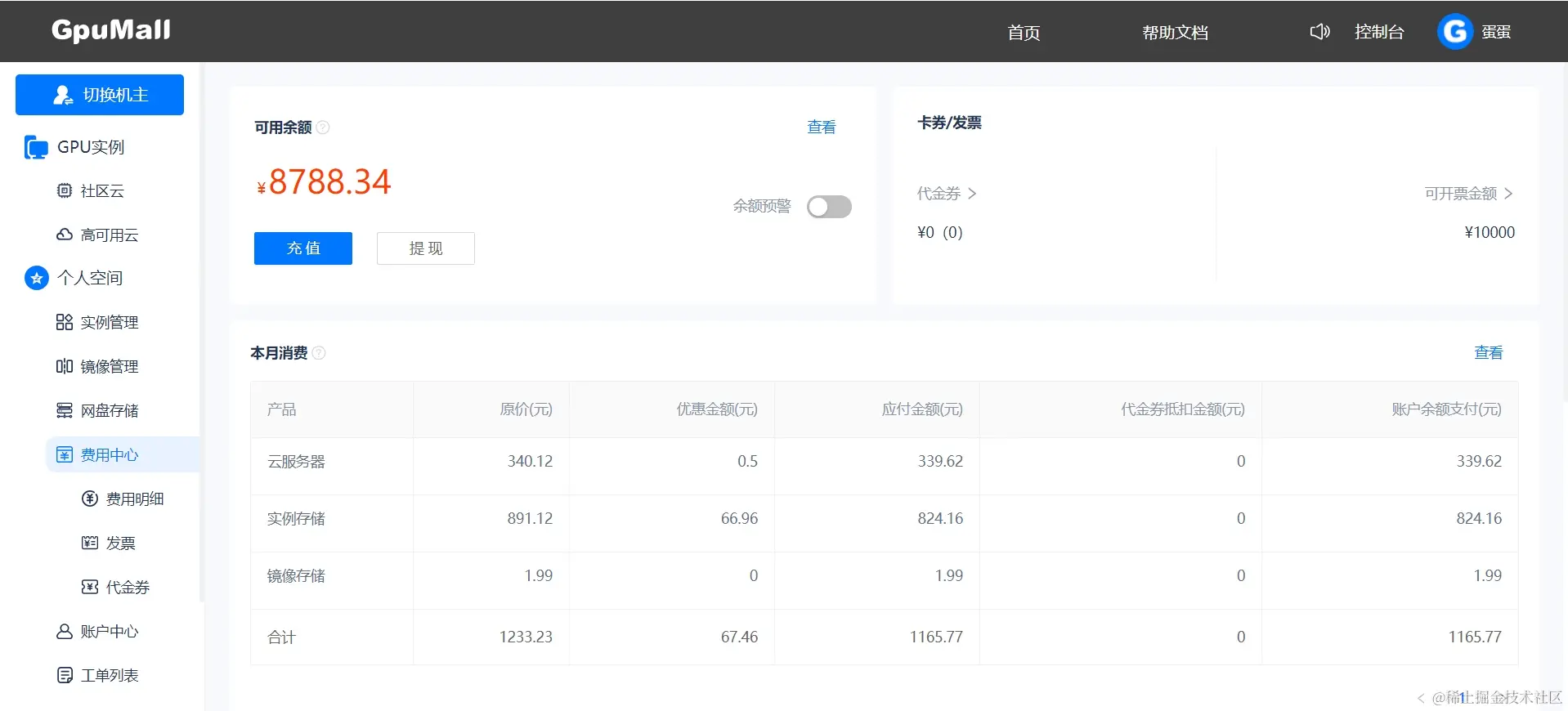Open 账户中心 sidebar item

point(110,631)
